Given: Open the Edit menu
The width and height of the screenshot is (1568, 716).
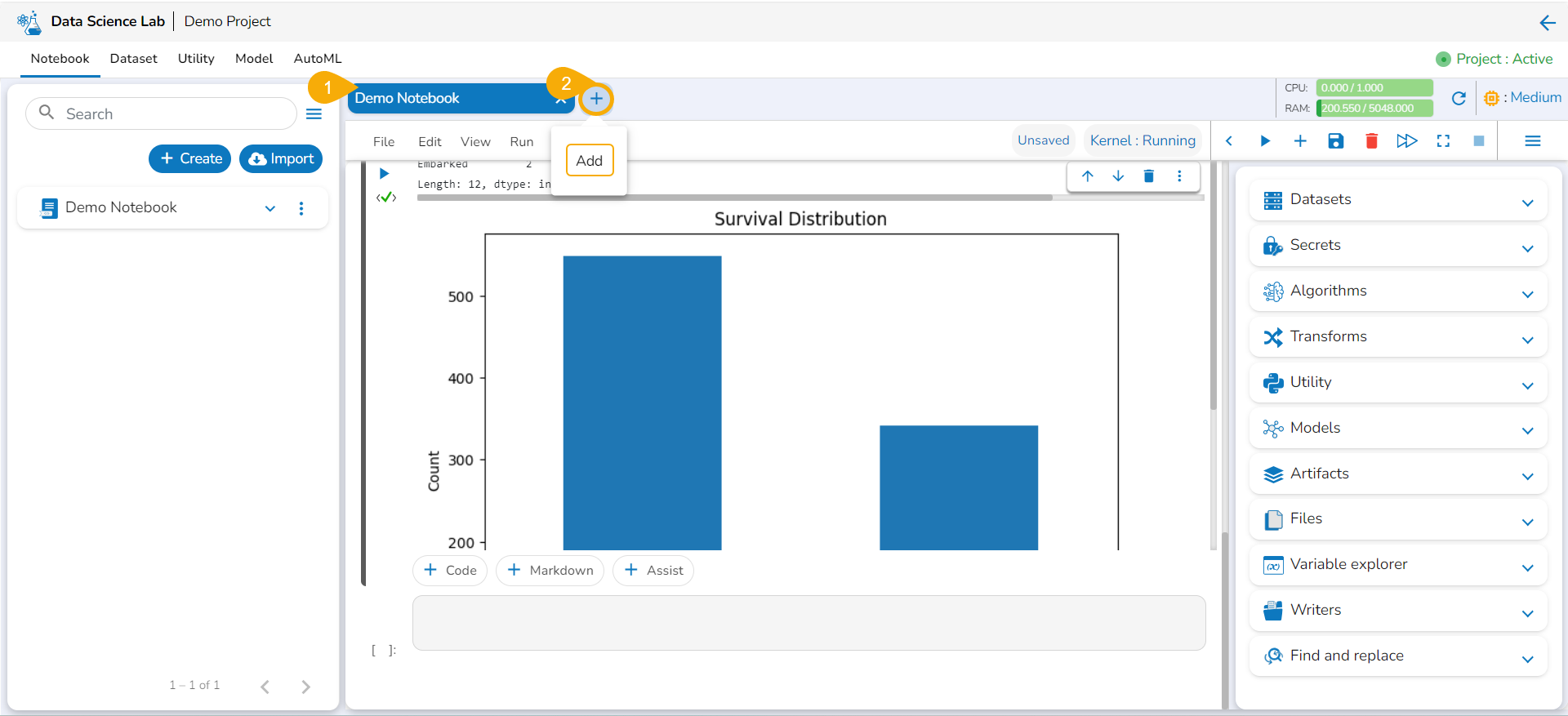Looking at the screenshot, I should pyautogui.click(x=430, y=142).
